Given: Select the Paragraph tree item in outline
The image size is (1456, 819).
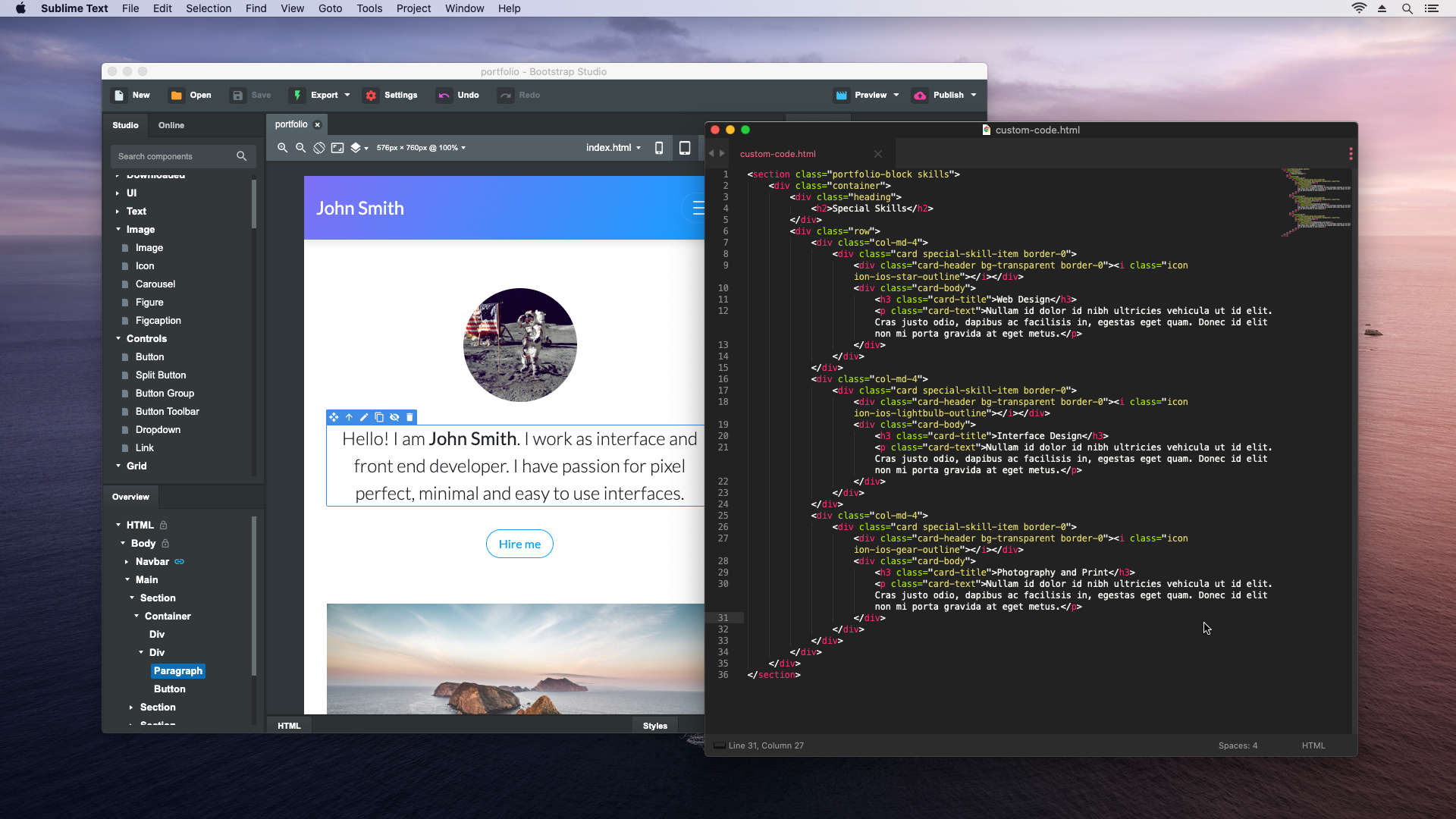Looking at the screenshot, I should (x=178, y=670).
